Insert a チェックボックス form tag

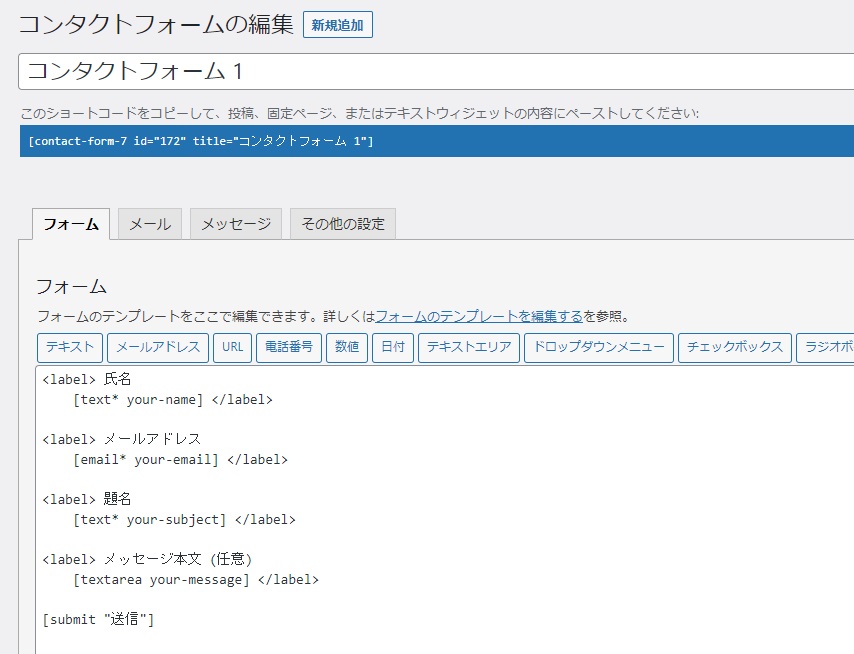click(x=735, y=347)
